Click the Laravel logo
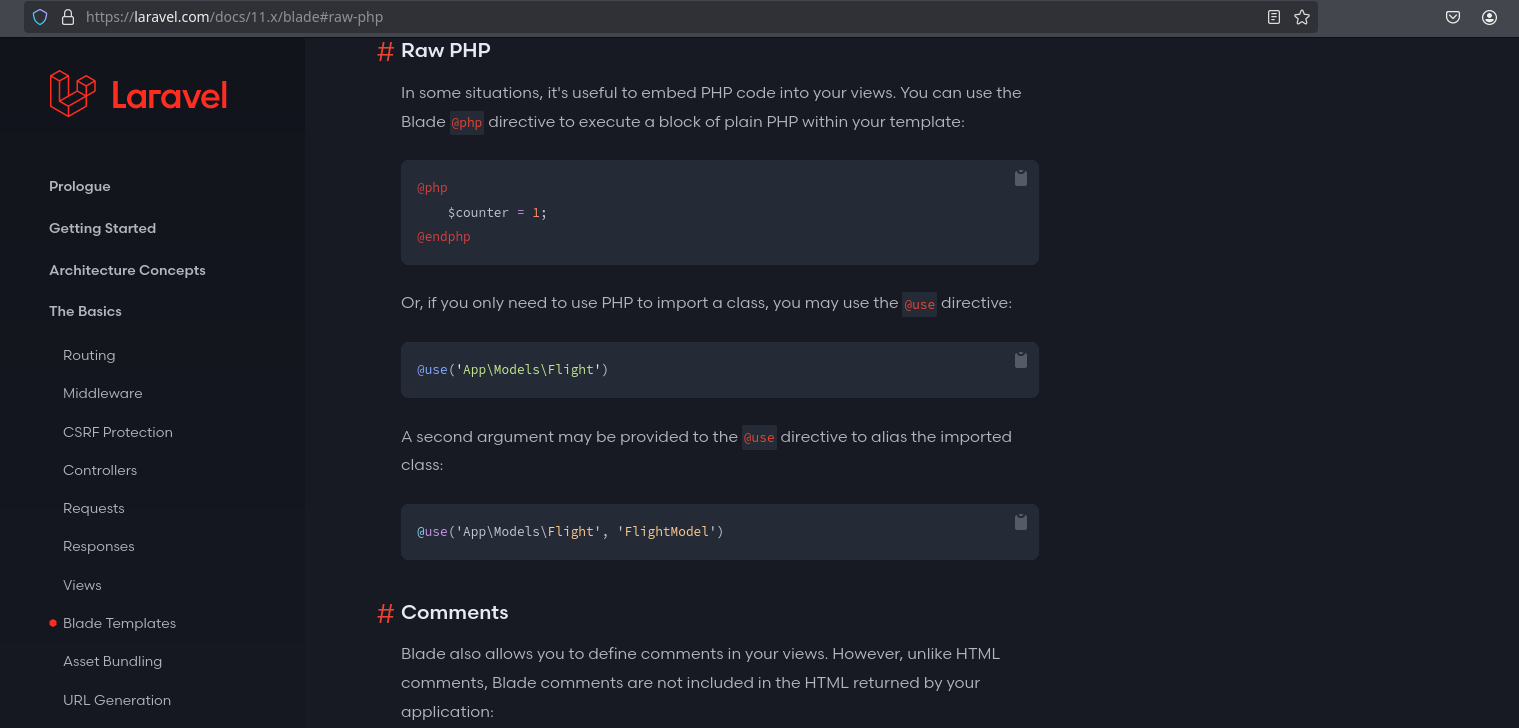Screen dimensions: 1519x728 [138, 94]
